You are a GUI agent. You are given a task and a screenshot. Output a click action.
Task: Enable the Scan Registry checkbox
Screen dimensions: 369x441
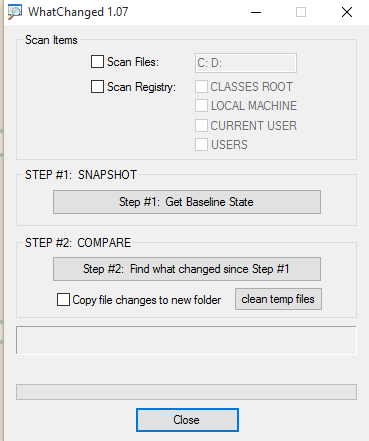point(97,87)
